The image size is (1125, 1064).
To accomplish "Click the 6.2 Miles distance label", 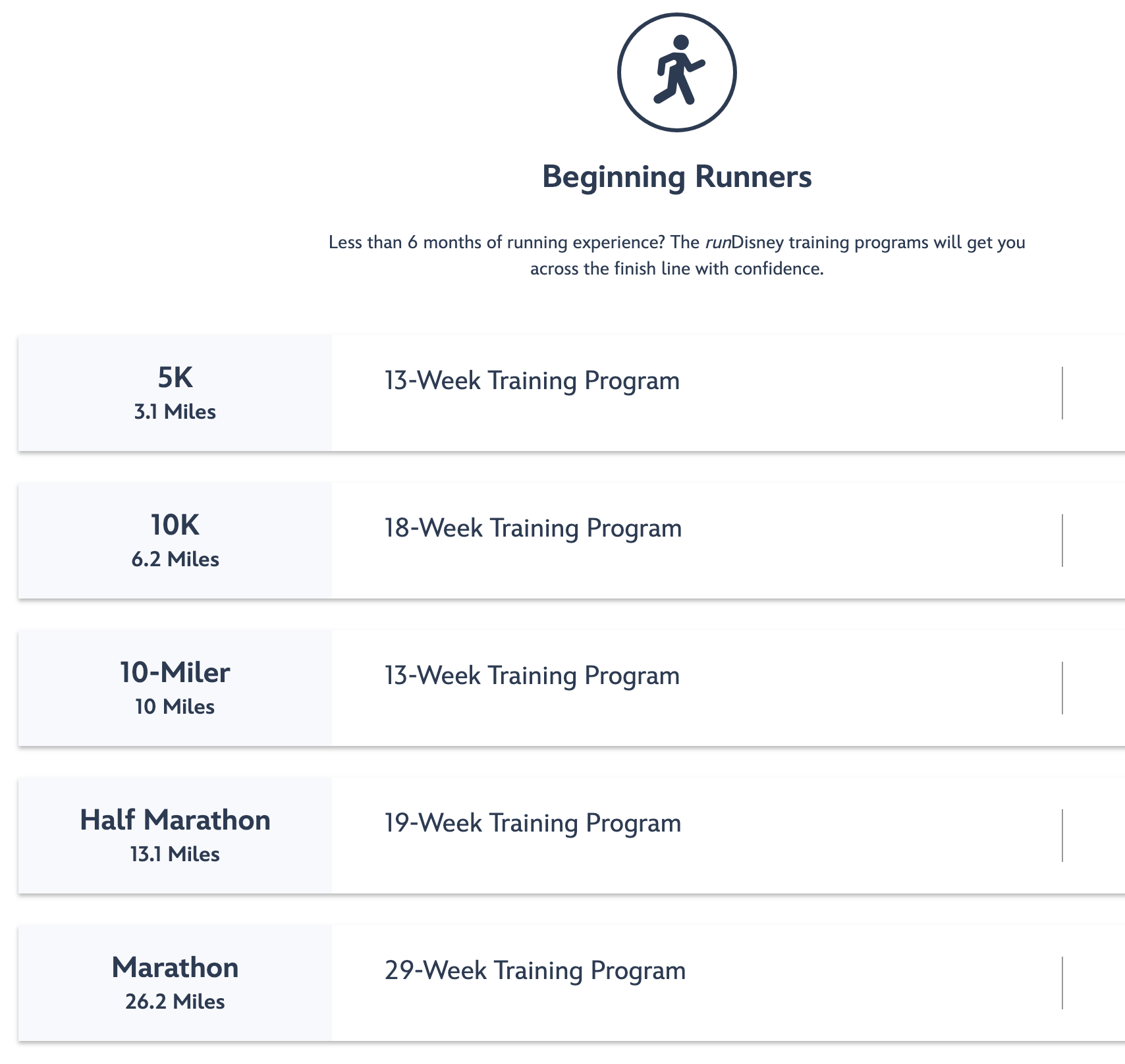I will point(175,560).
